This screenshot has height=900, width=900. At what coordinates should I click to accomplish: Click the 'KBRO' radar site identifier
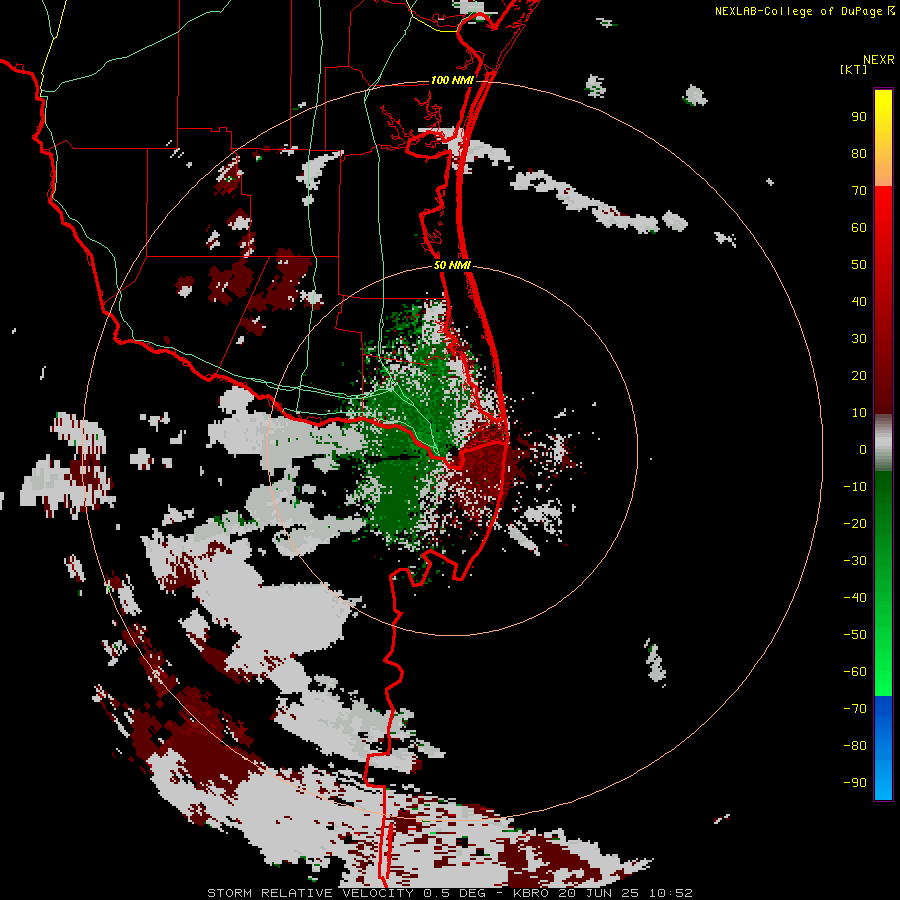(x=531, y=893)
